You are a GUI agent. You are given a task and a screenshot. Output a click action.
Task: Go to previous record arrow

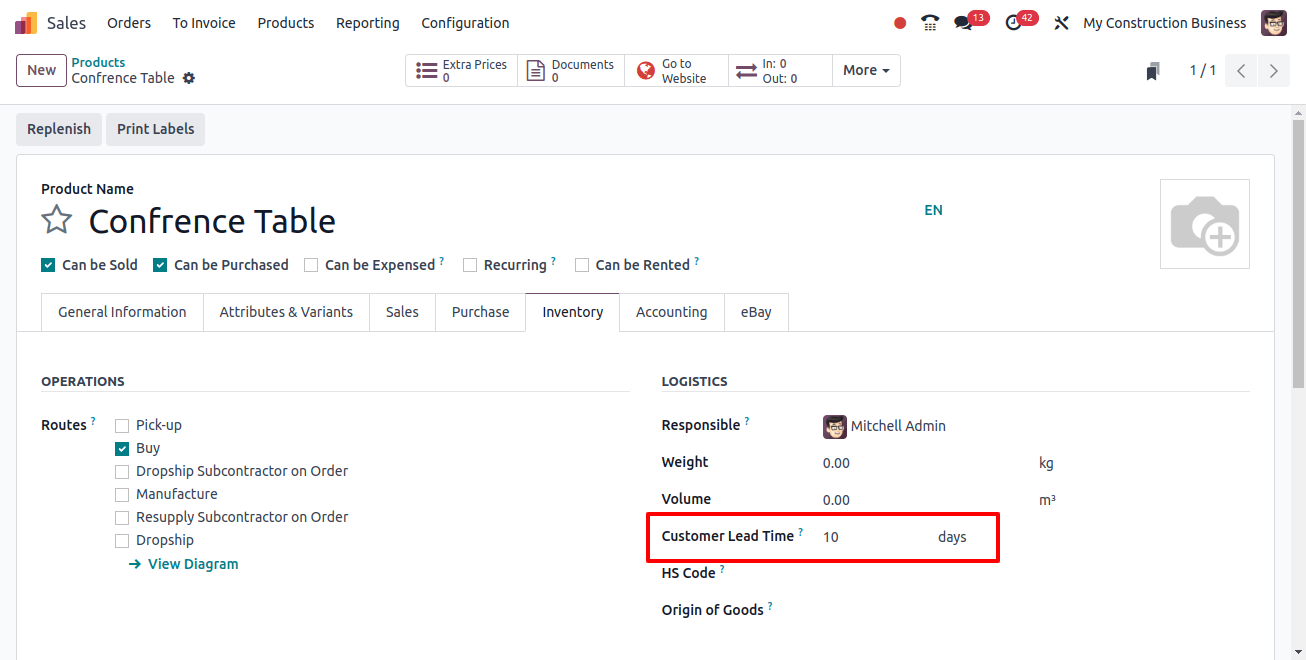pyautogui.click(x=1241, y=71)
